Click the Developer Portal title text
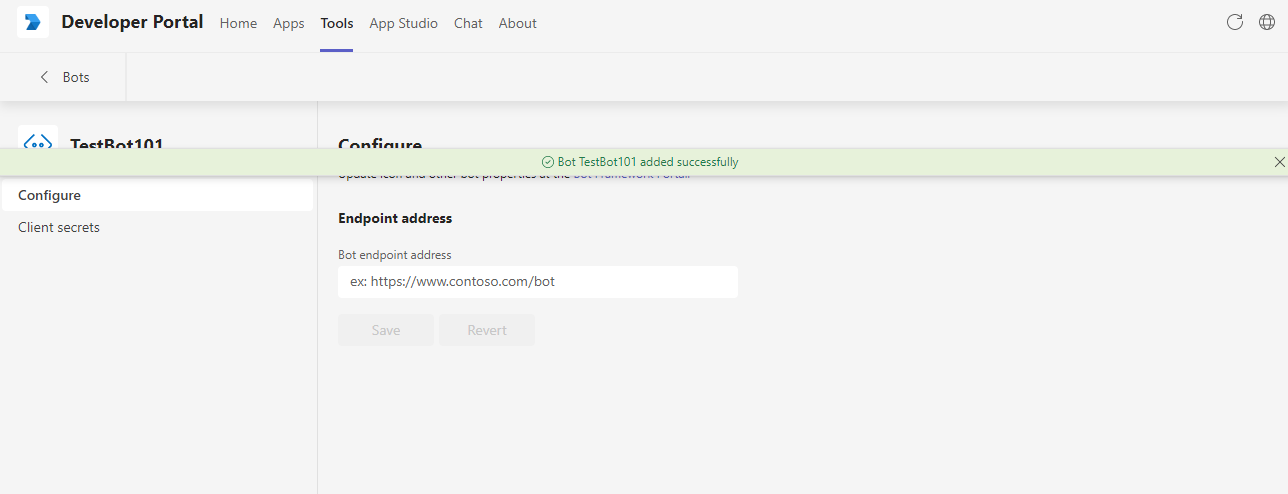1288x494 pixels. coord(132,22)
